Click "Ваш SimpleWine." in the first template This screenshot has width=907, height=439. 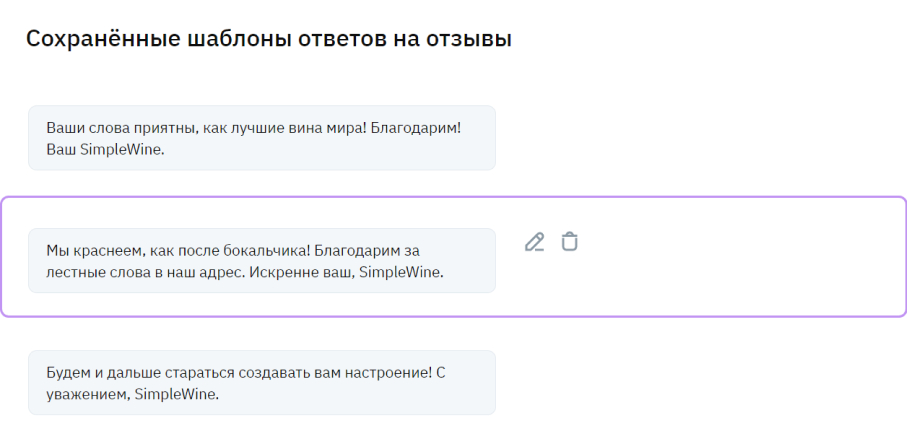click(x=105, y=149)
